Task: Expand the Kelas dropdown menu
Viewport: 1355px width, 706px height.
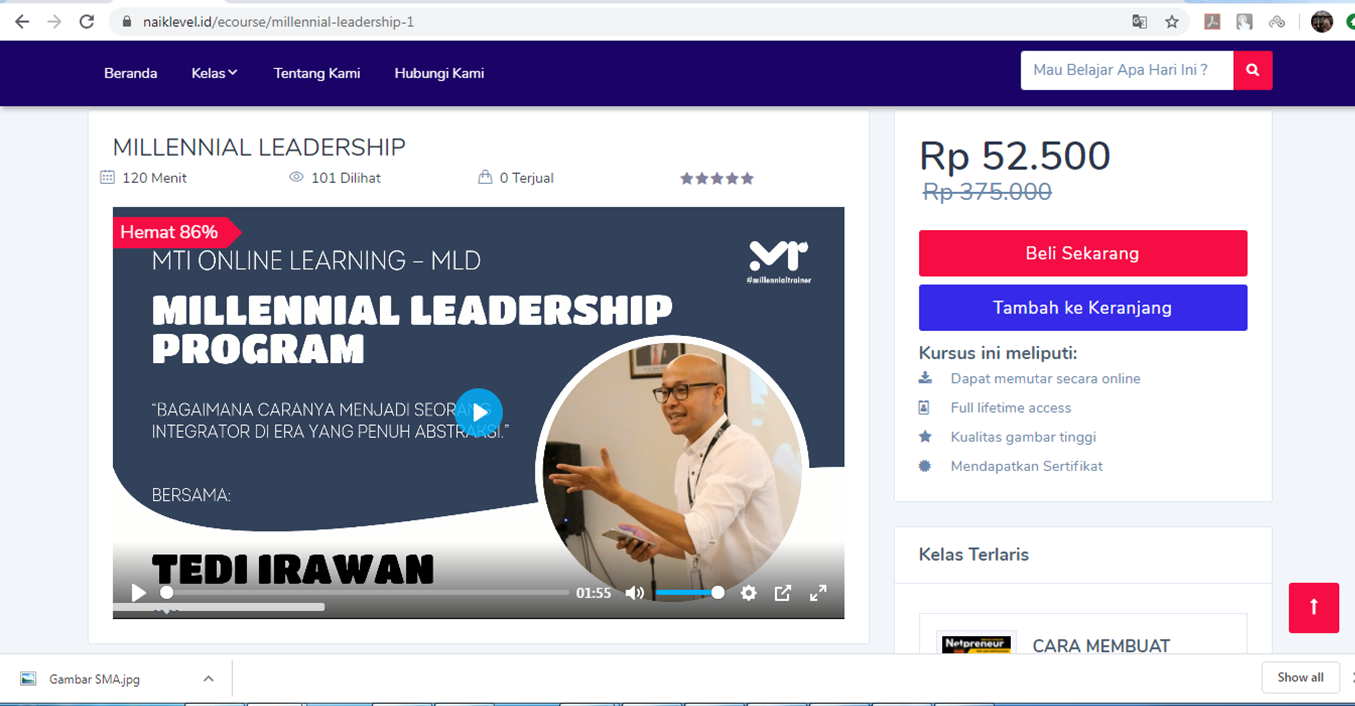Action: 214,73
